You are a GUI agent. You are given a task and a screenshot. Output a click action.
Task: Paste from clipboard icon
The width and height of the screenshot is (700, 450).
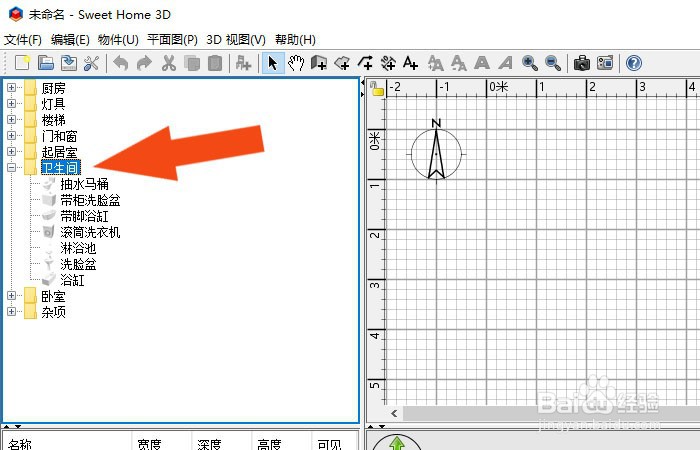pyautogui.click(x=215, y=63)
